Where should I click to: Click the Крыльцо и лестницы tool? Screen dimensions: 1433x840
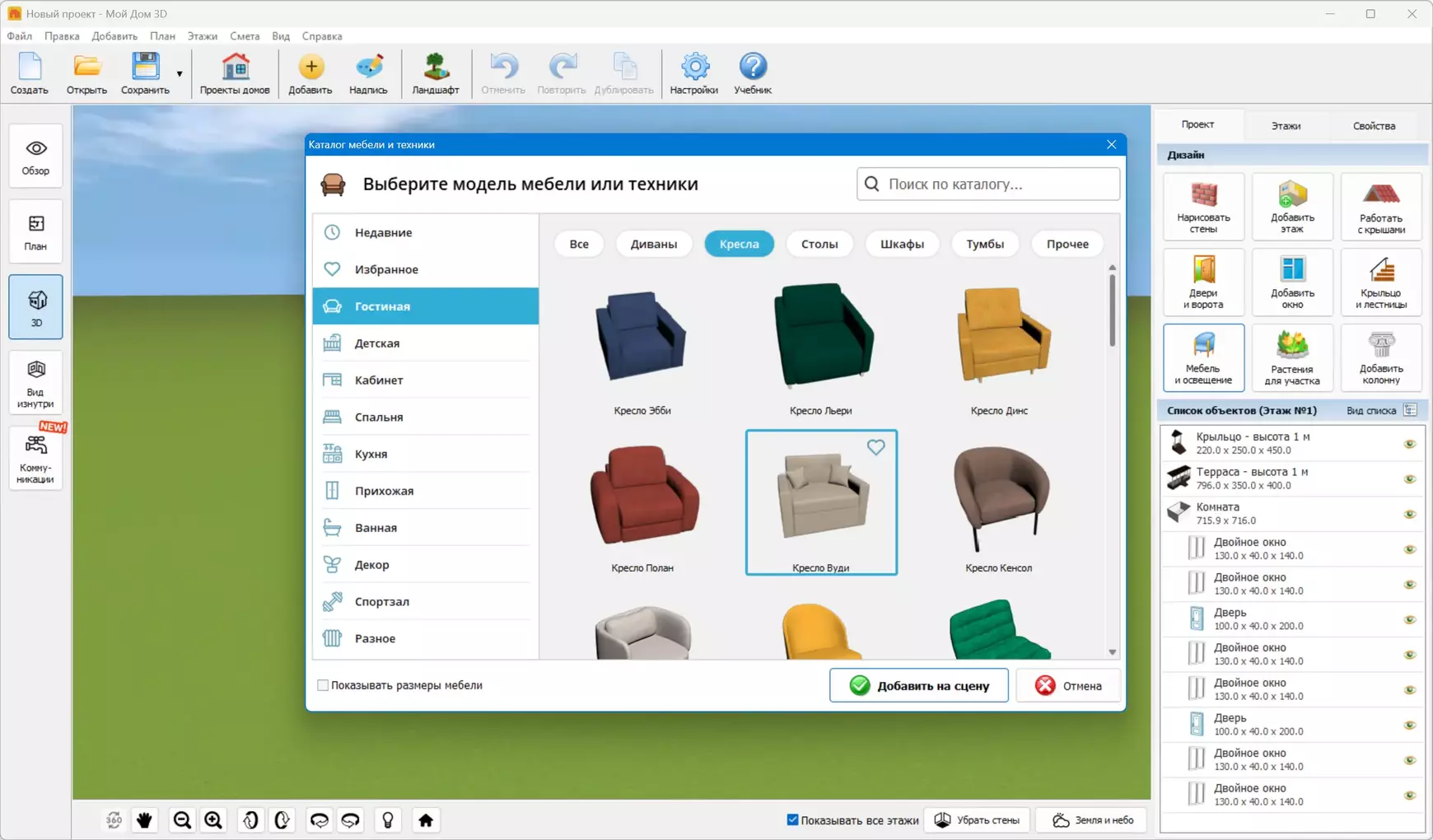pos(1380,282)
